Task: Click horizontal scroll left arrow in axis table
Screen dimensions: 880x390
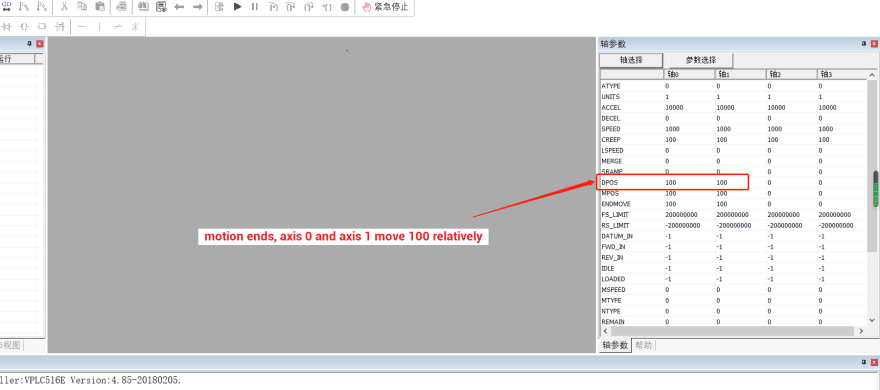Action: 605,332
